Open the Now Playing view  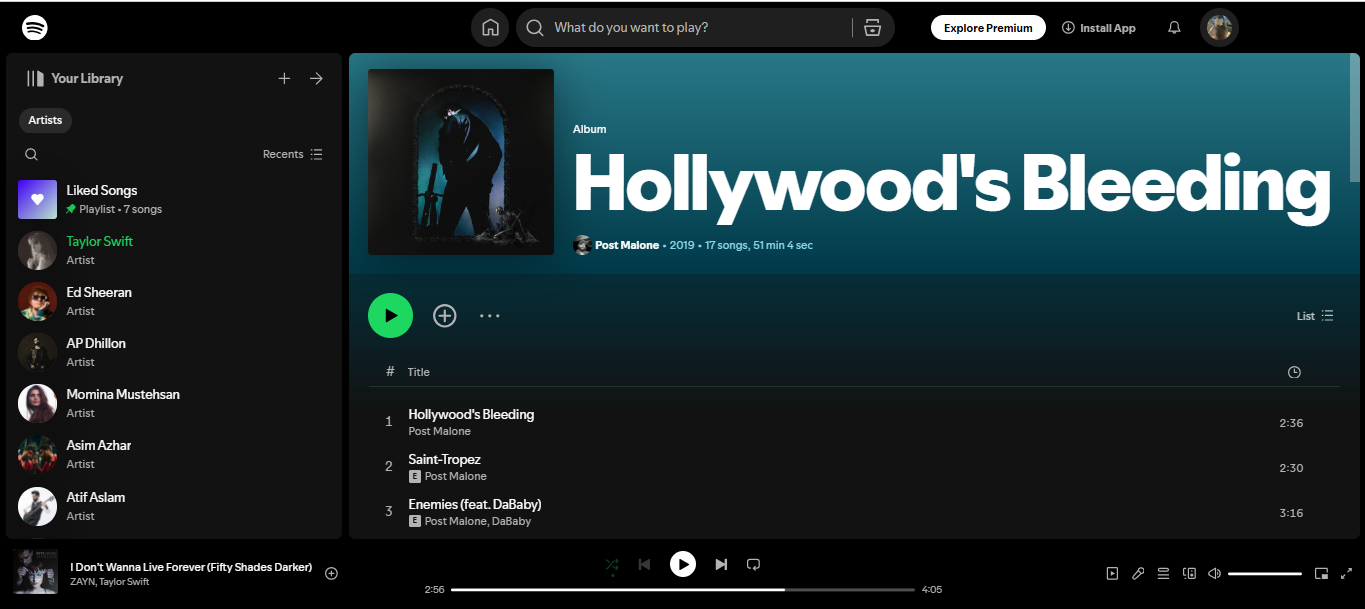(1112, 572)
